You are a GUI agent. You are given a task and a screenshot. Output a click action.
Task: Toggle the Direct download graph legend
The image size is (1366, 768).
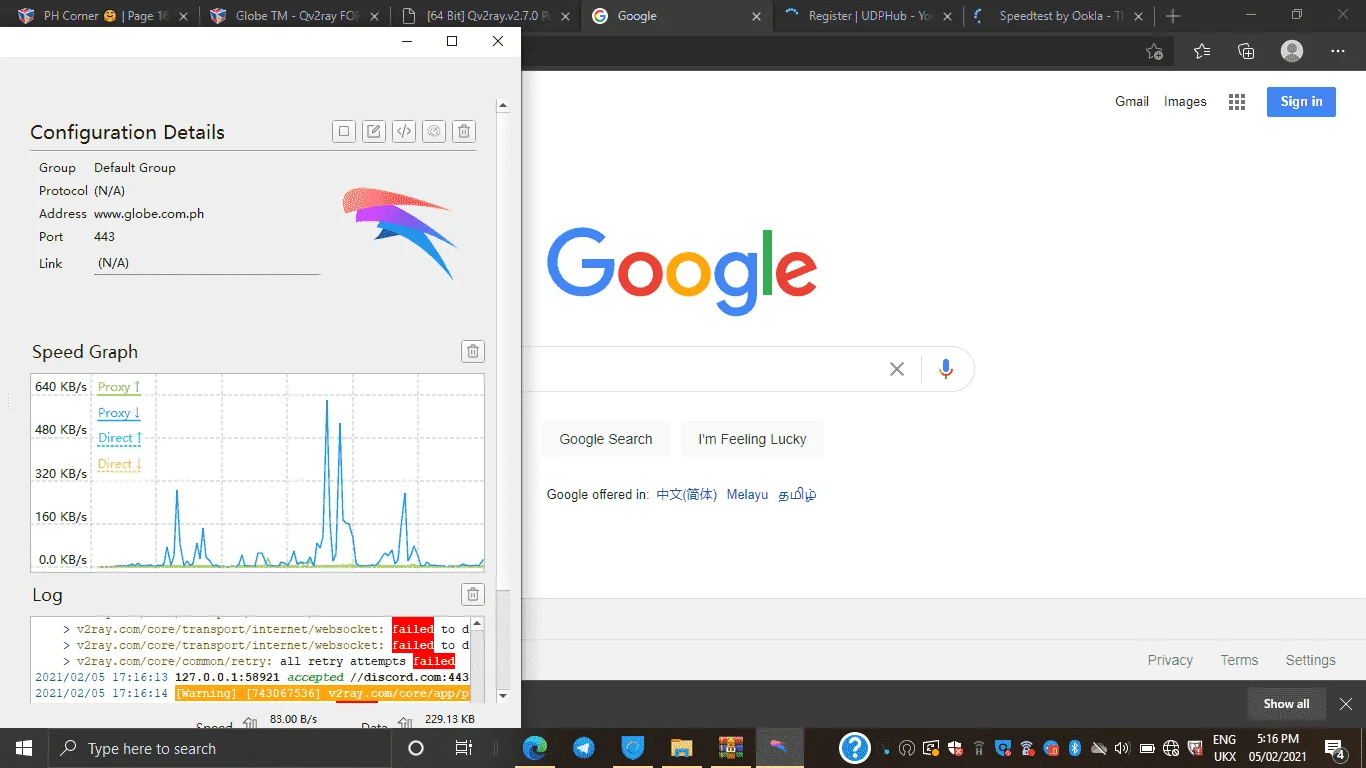click(x=120, y=464)
